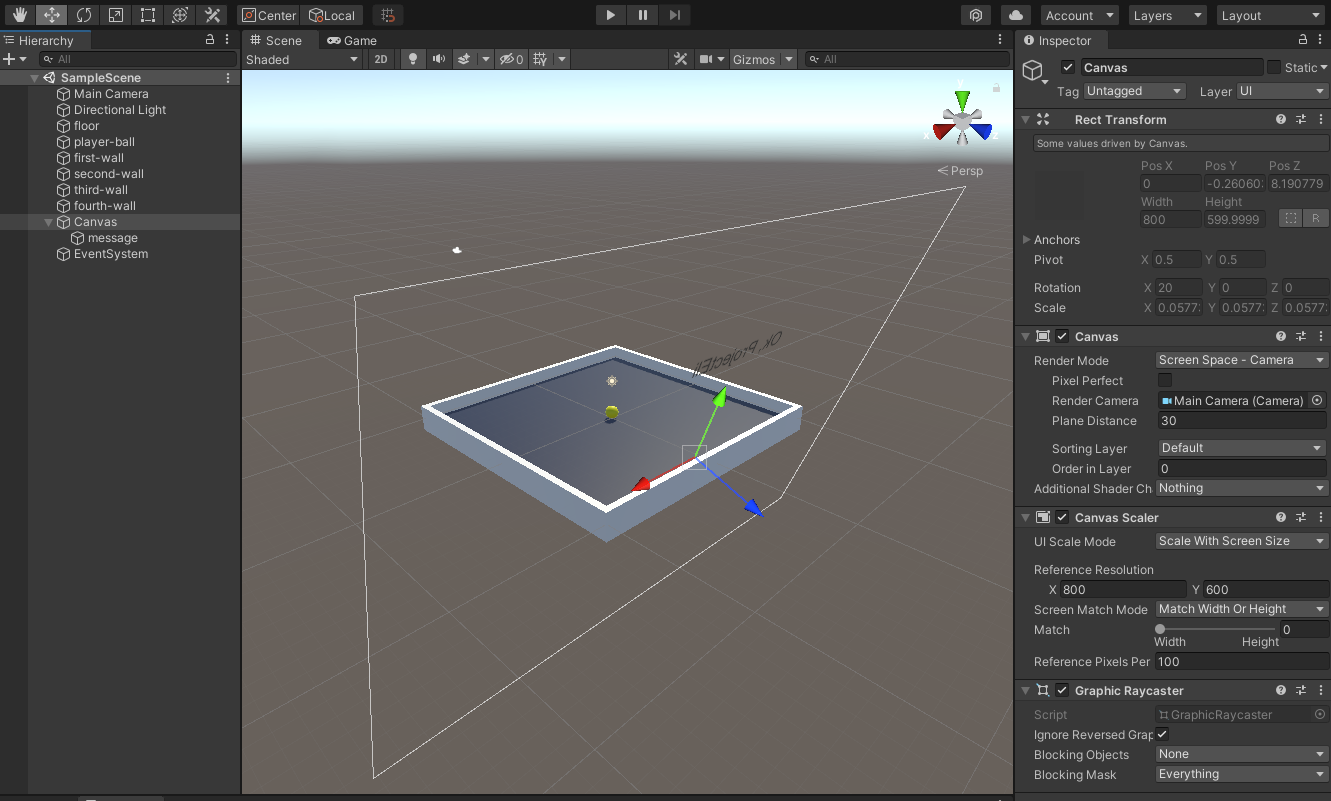This screenshot has width=1331, height=801.
Task: Select the Hand tool
Action: pos(21,15)
